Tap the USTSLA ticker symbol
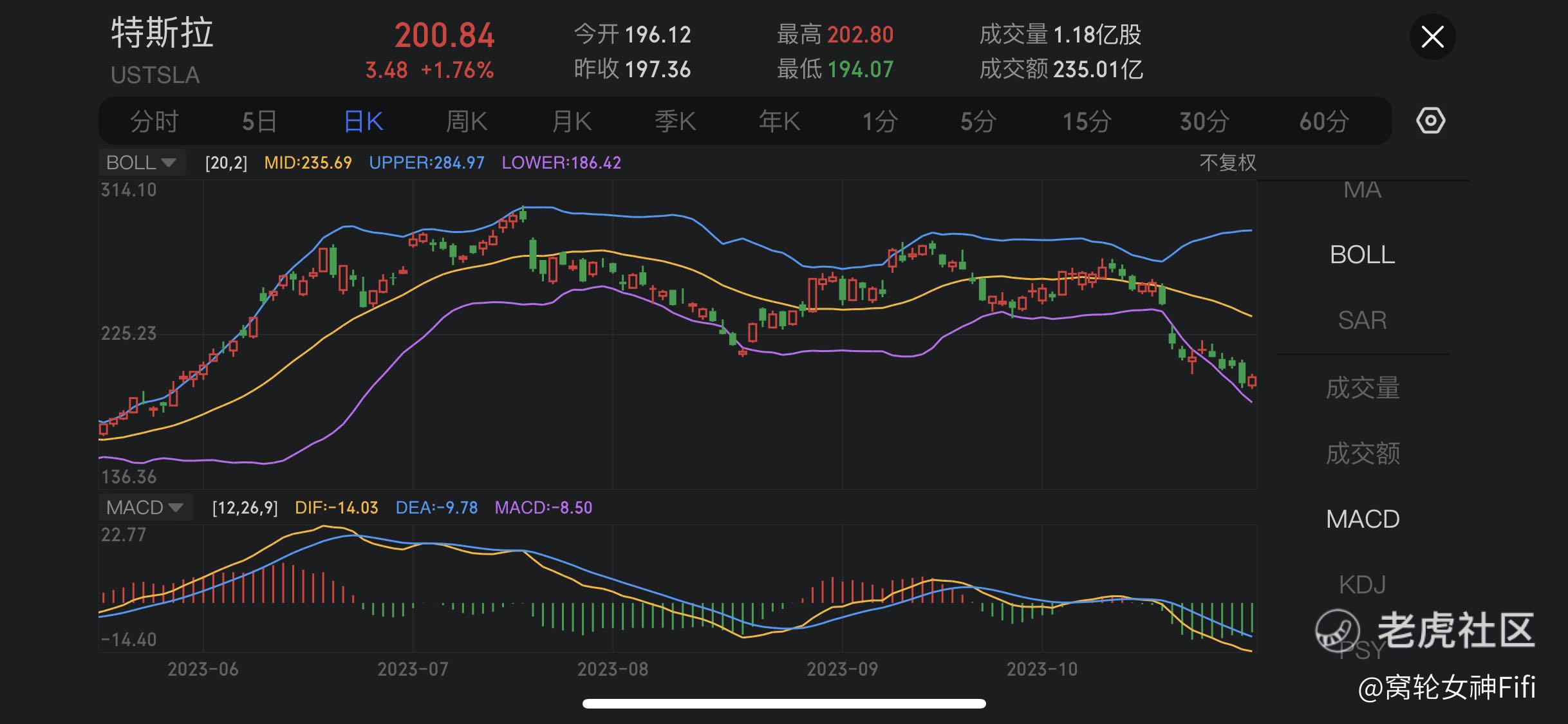The width and height of the screenshot is (1568, 724). (155, 75)
